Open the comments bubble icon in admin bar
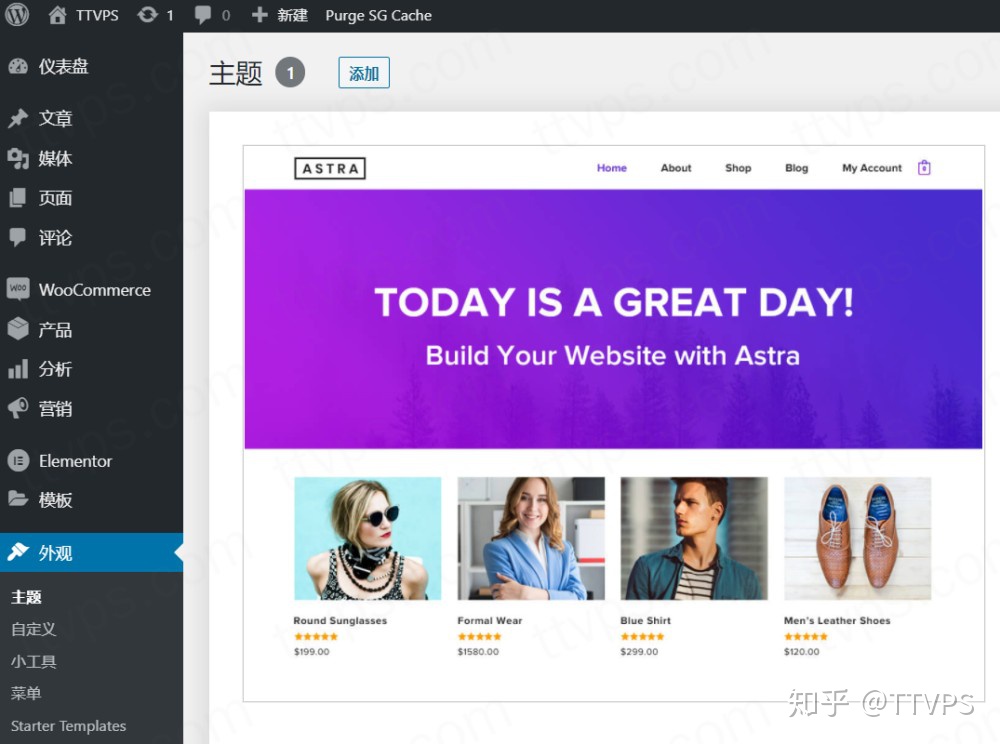The width and height of the screenshot is (1000, 744). coord(203,15)
